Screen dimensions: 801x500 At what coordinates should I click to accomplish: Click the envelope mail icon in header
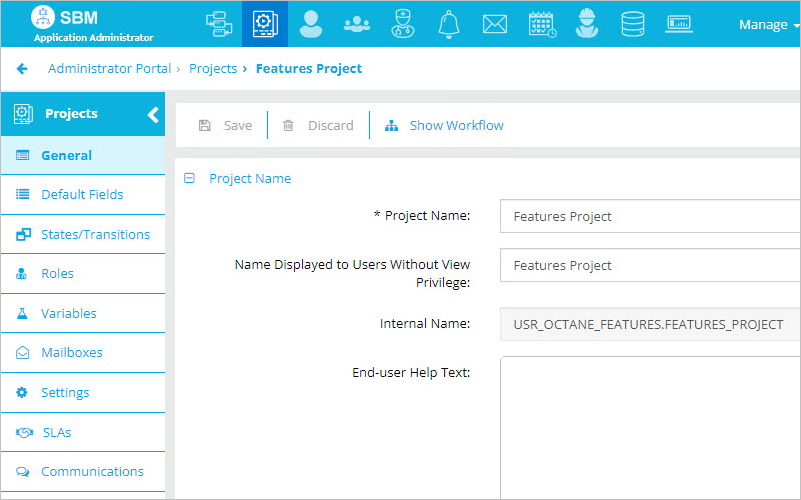(495, 24)
